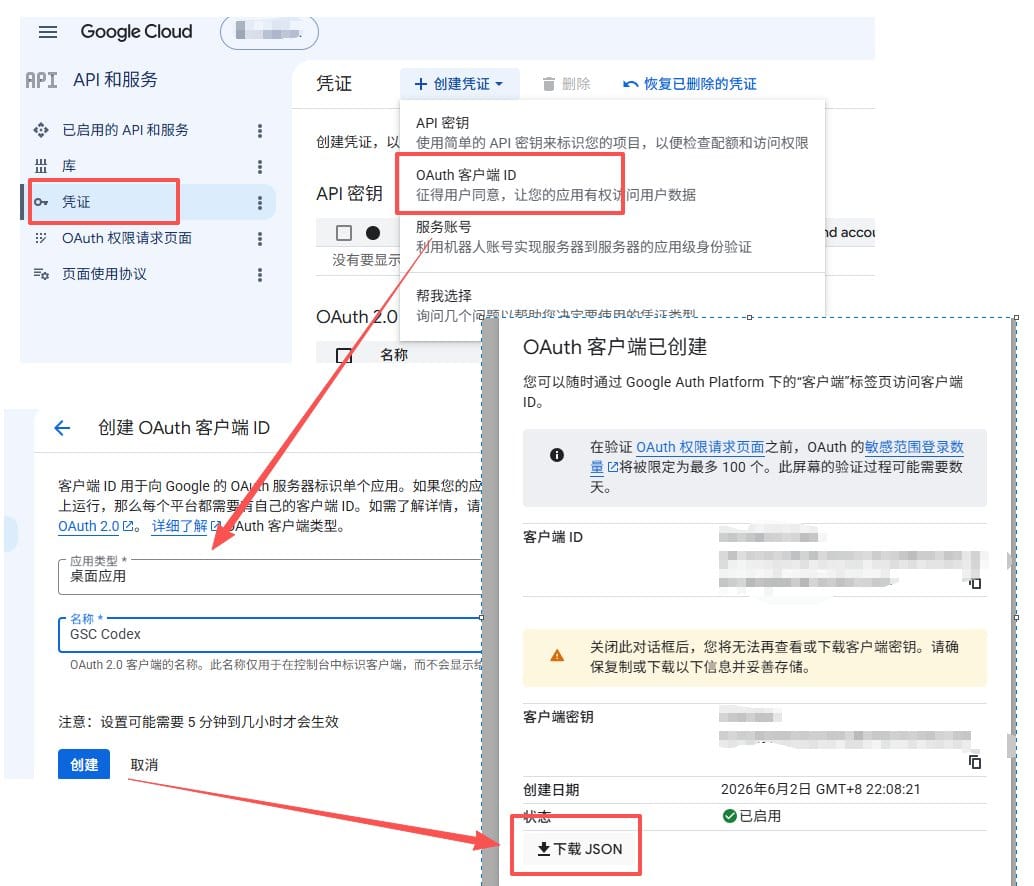The image size is (1034, 886).
Task: Open 已启用的 API 和服务 in sidebar
Action: pos(125,130)
